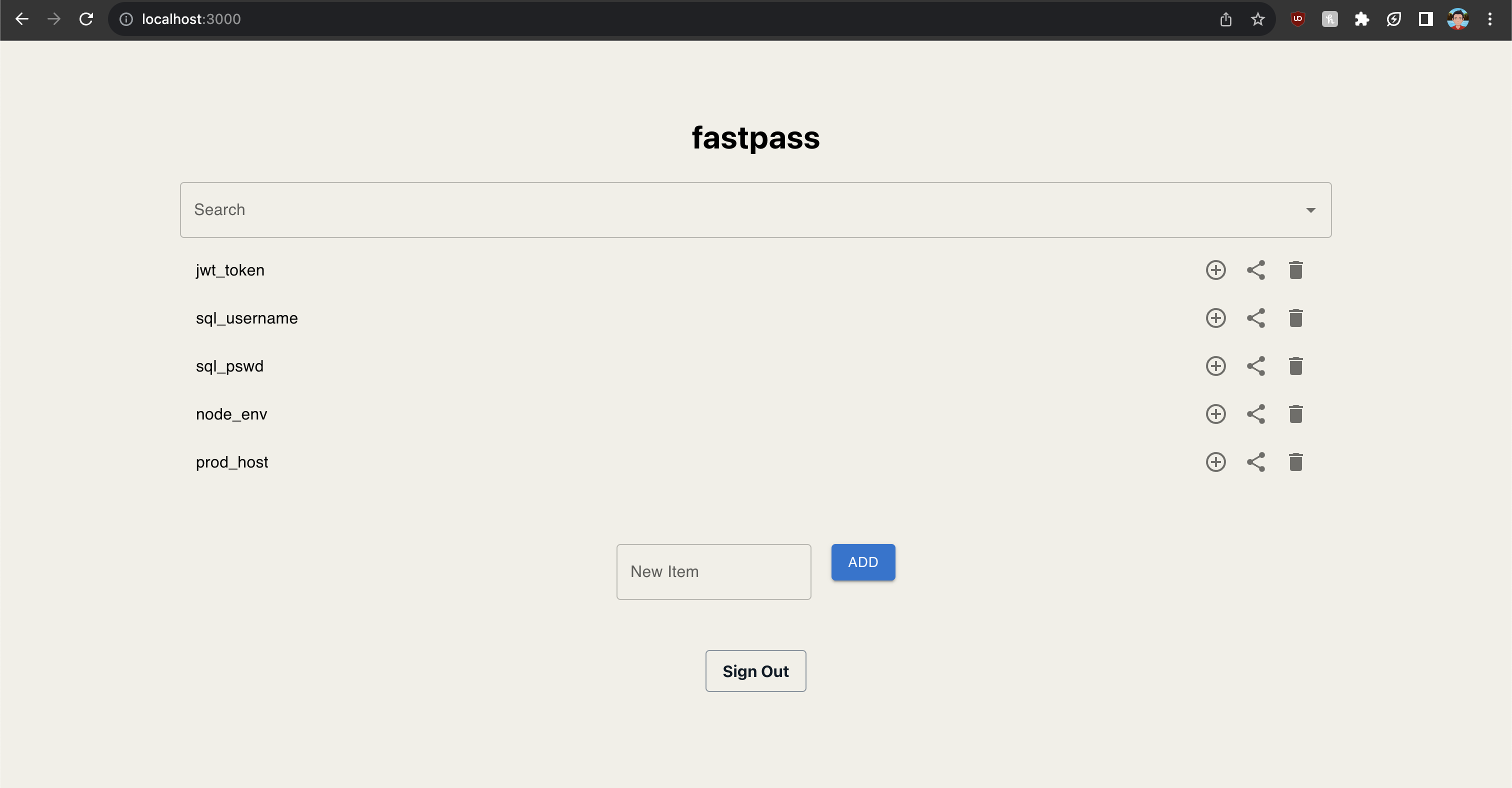
Task: Share the sql_username item
Action: (x=1255, y=318)
